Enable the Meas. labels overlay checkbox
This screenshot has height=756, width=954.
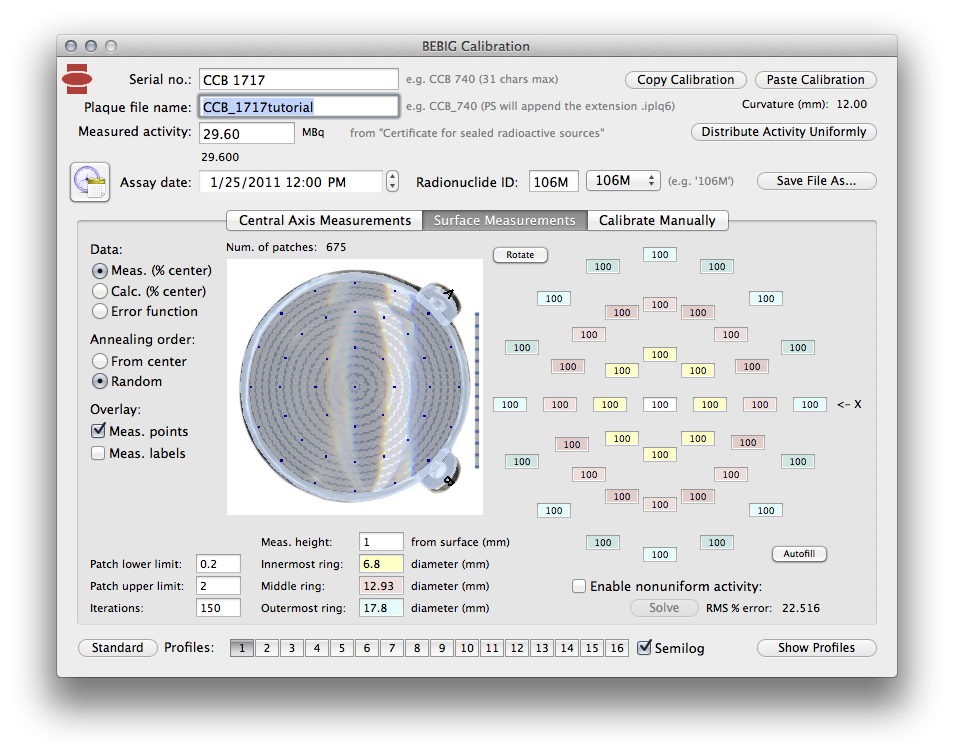pos(99,453)
